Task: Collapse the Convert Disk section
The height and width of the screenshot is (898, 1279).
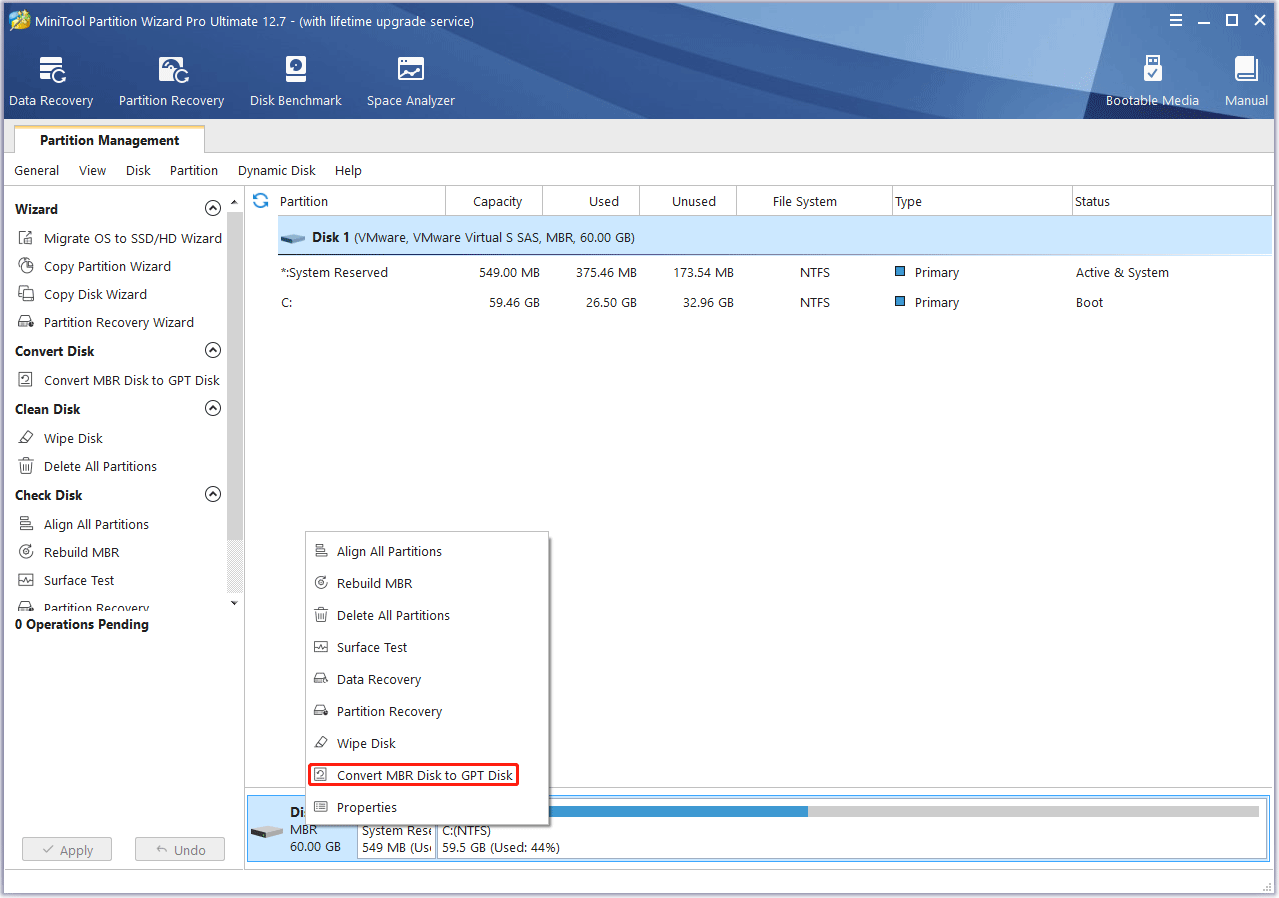Action: [x=212, y=351]
